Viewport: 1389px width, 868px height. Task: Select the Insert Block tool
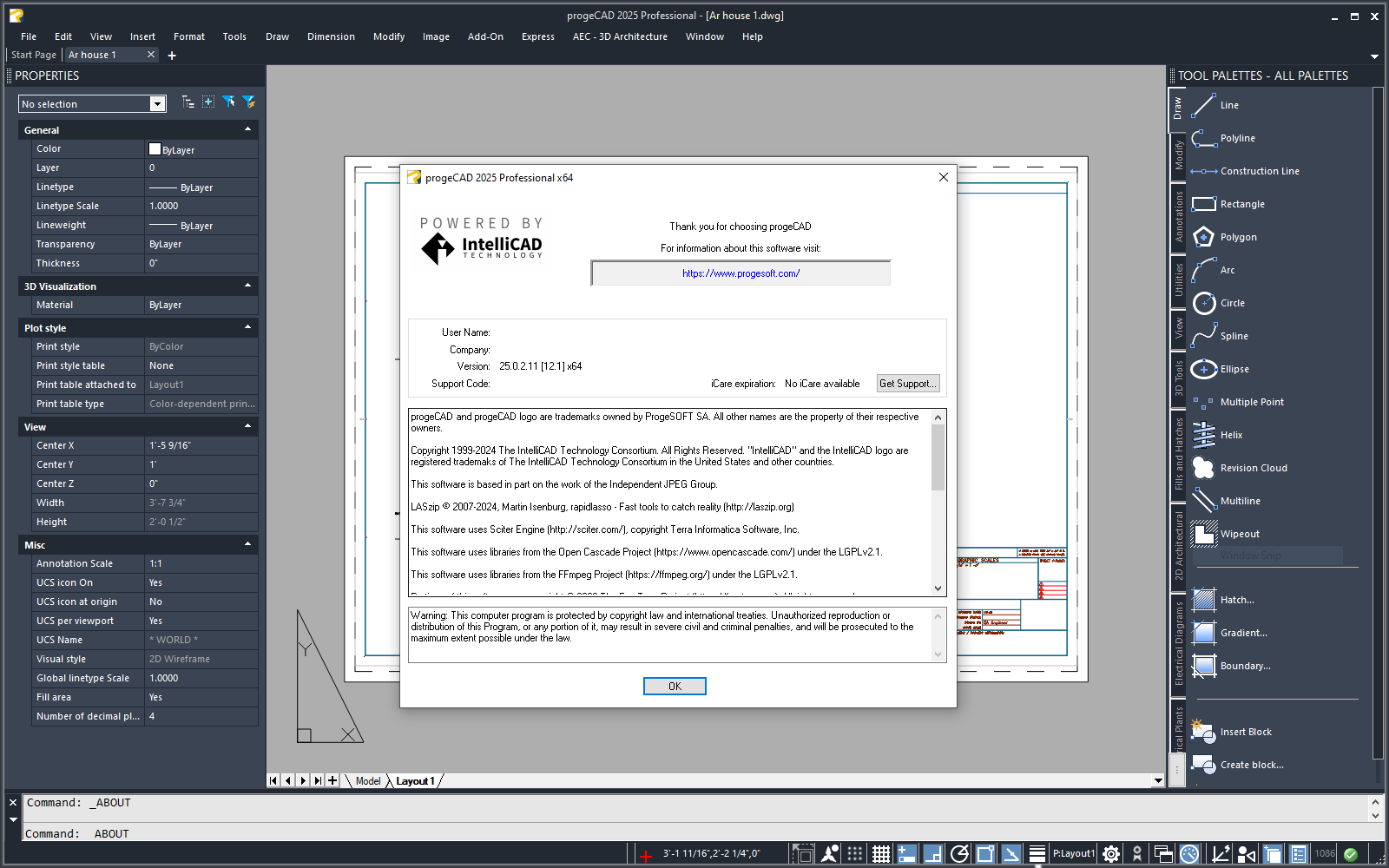[1244, 732]
